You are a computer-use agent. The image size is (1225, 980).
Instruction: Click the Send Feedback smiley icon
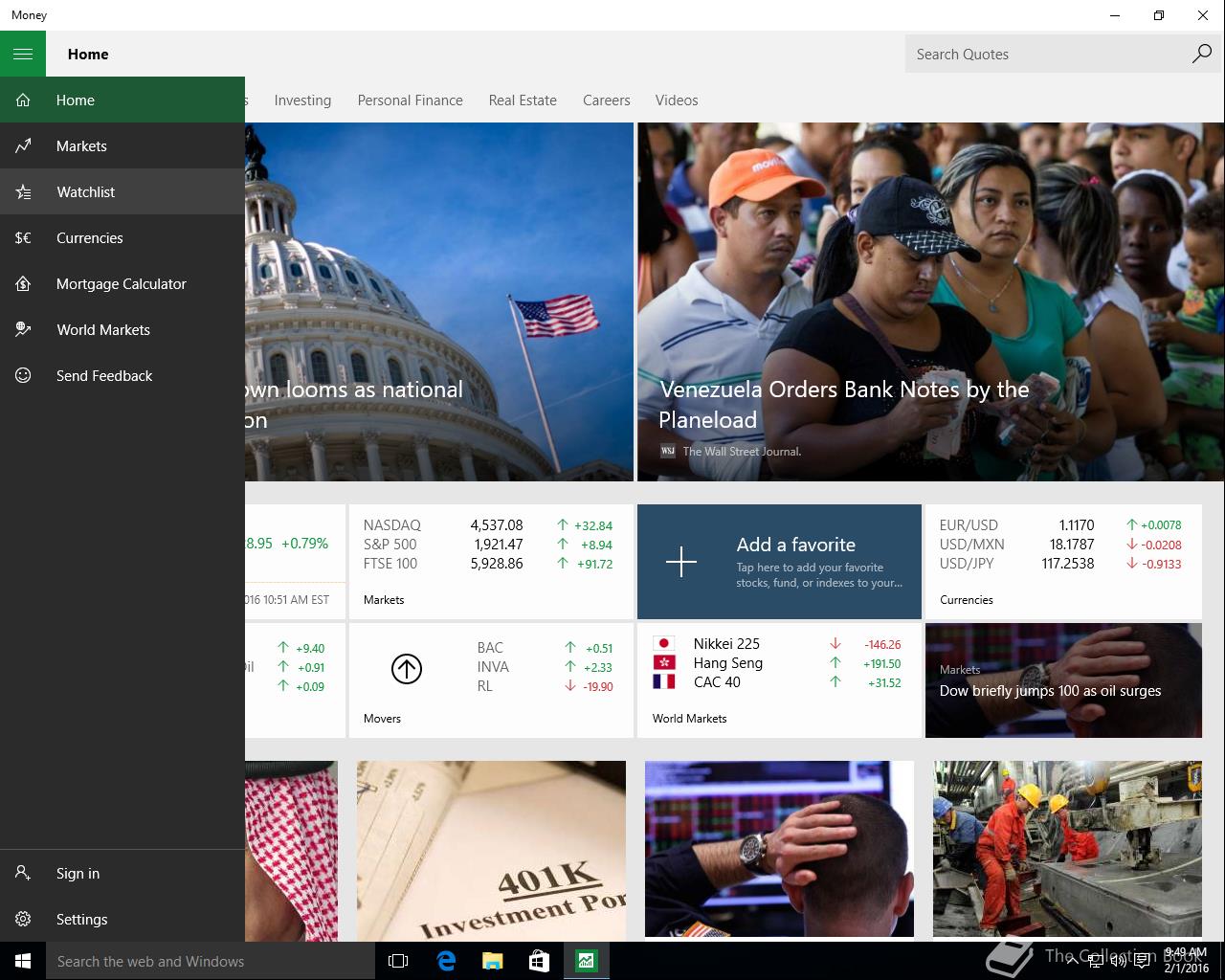click(23, 376)
